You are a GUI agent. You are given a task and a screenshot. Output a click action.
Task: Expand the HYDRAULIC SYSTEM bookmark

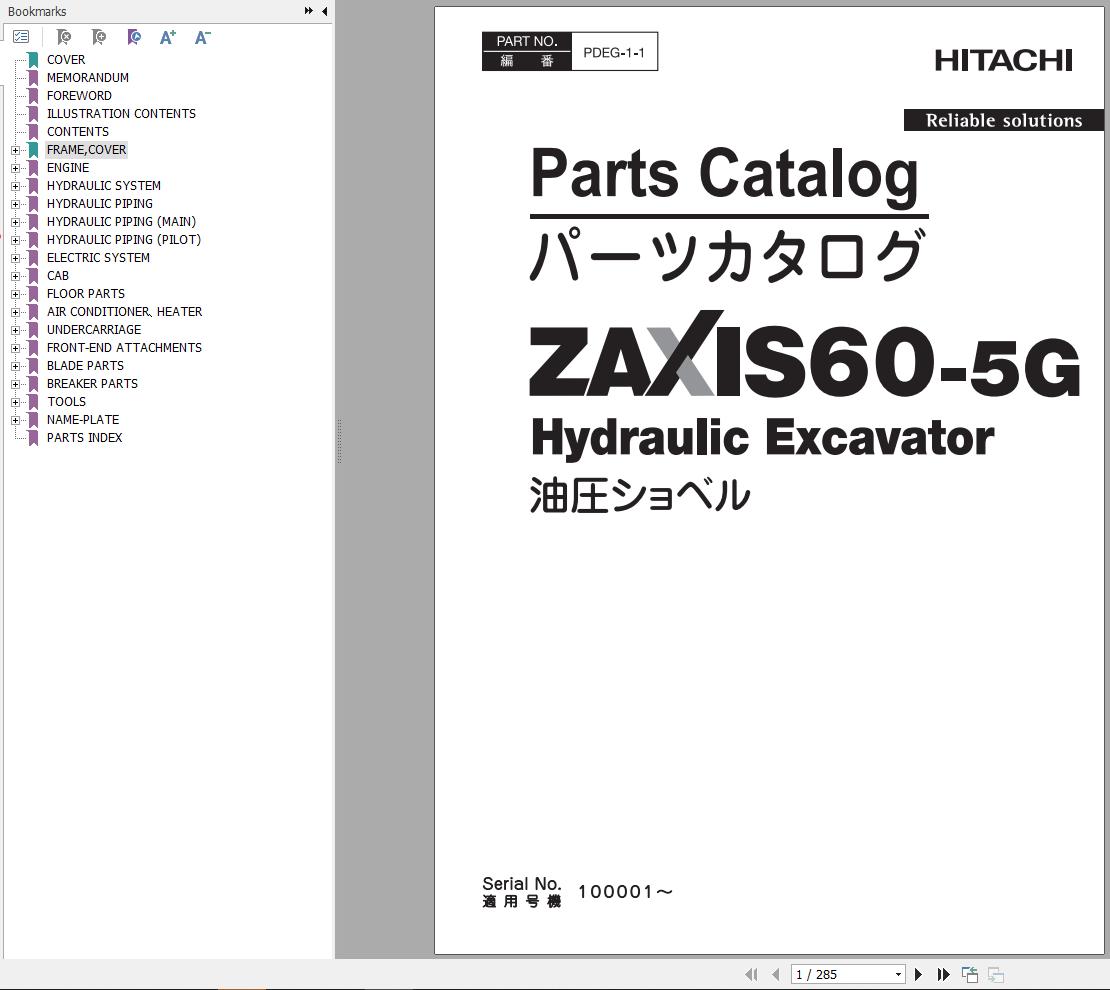pyautogui.click(x=16, y=186)
